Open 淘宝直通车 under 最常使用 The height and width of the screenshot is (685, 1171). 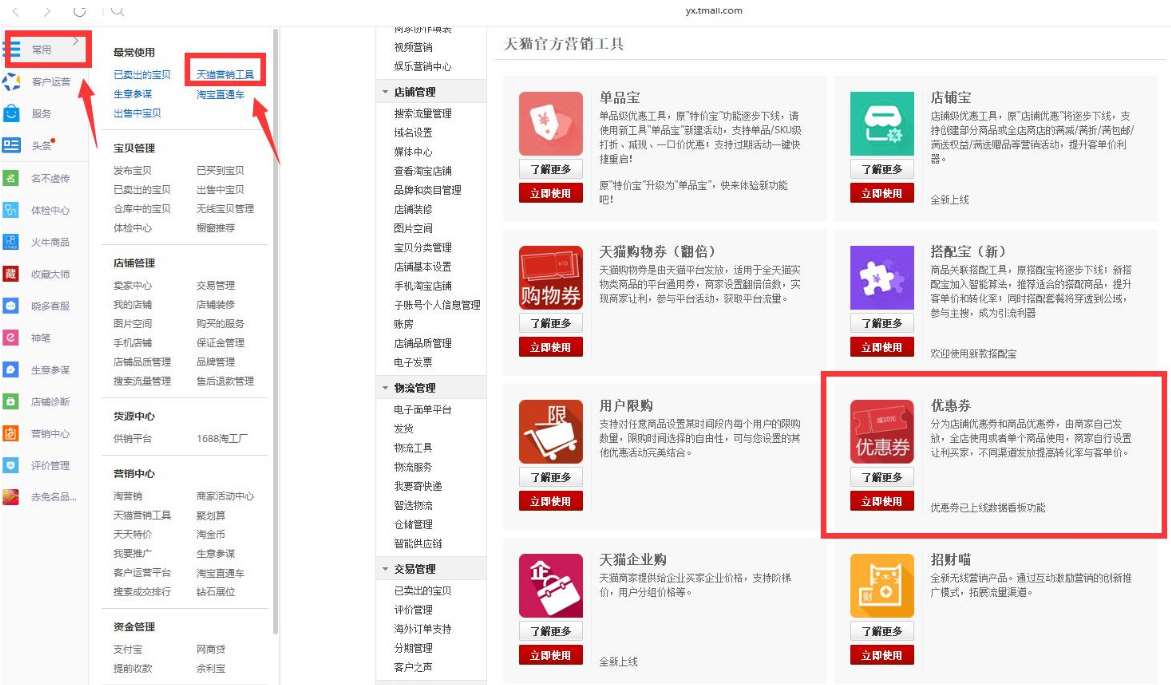click(220, 94)
